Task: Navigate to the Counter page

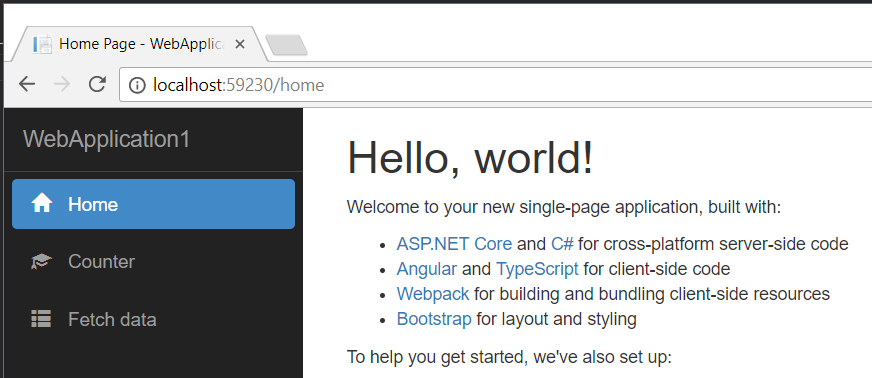Action: (x=153, y=262)
